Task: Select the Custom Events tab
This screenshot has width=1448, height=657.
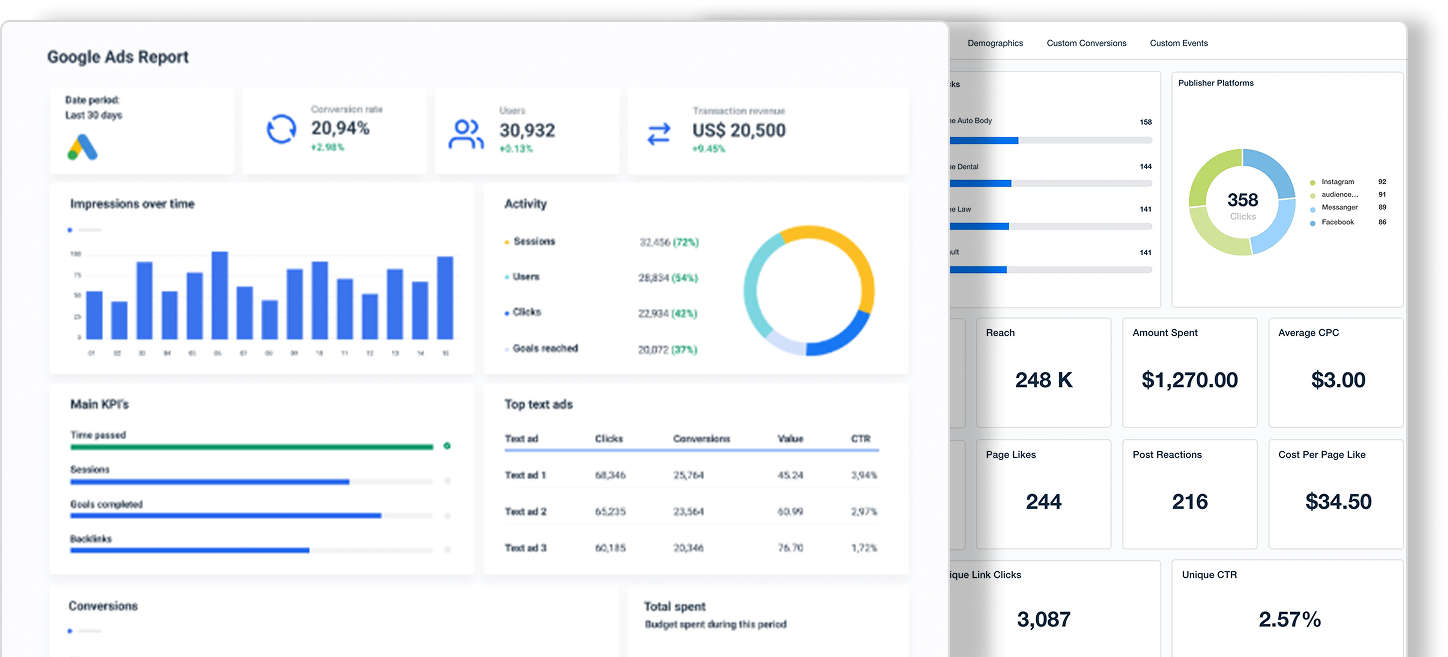Action: pos(1178,43)
